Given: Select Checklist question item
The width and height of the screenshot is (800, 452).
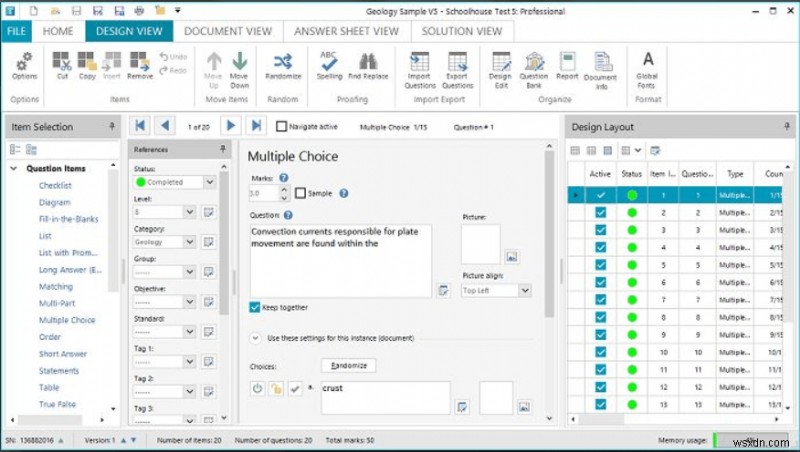Looking at the screenshot, I should coord(55,186).
